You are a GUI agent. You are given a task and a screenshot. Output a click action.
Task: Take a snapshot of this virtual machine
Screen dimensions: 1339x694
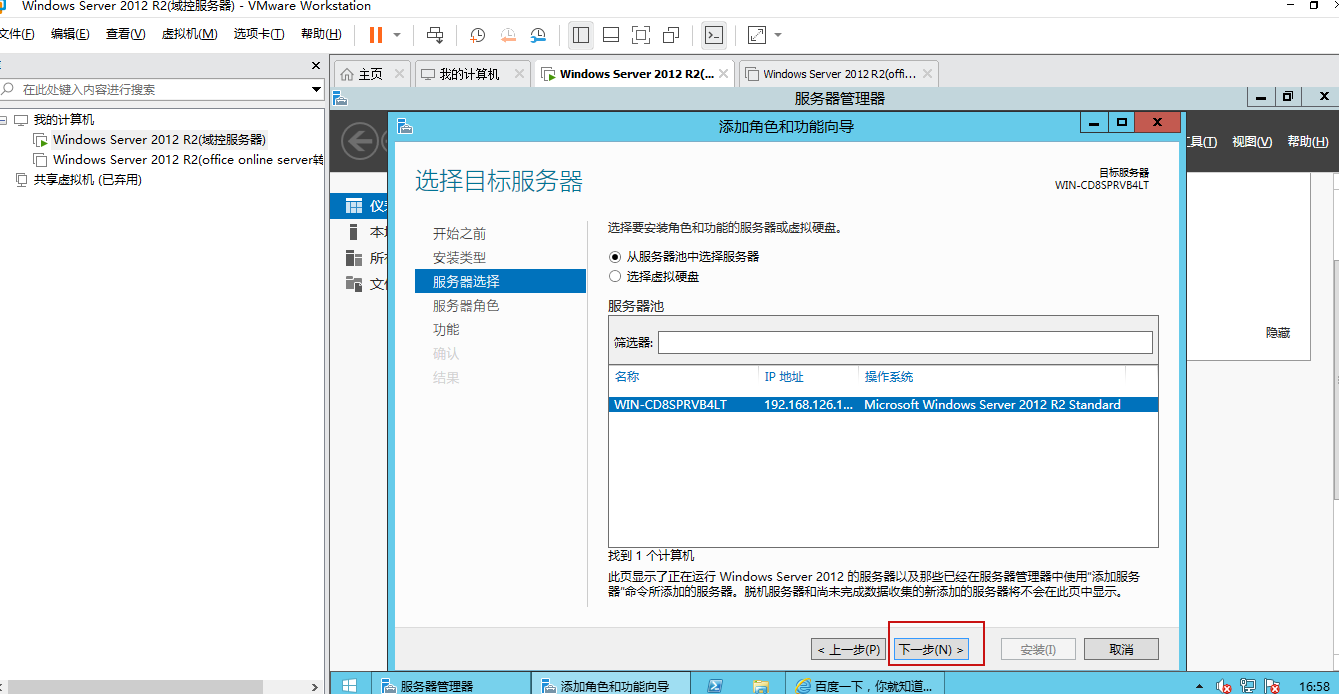tap(478, 35)
